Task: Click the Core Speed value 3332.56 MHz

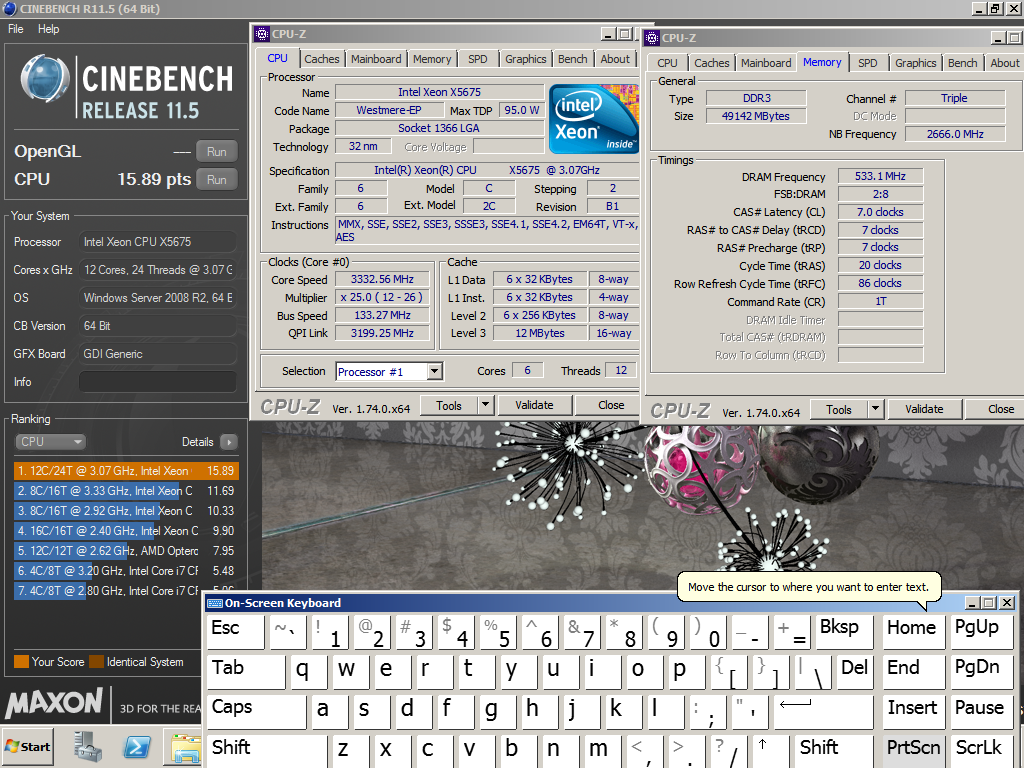Action: 382,280
